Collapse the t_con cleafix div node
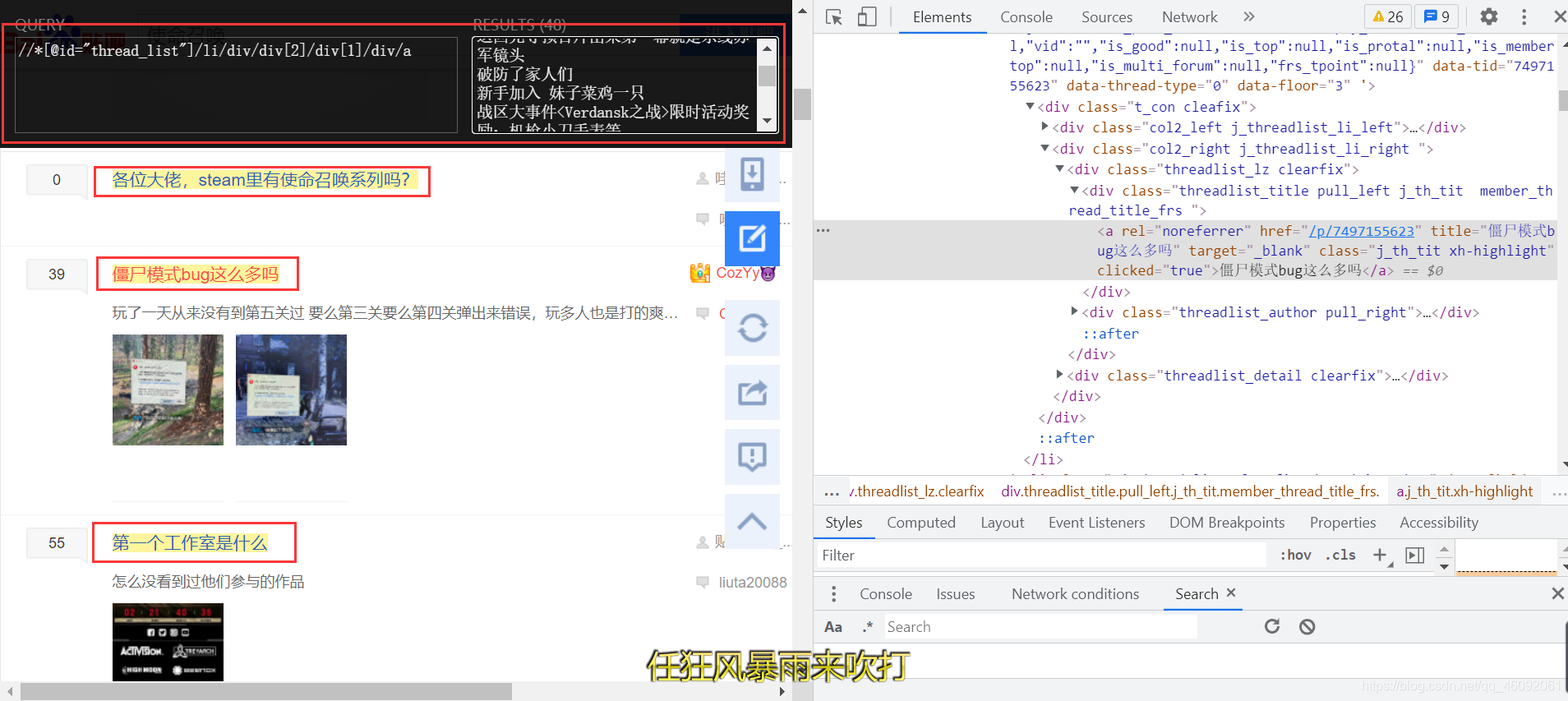The image size is (1568, 701). [1030, 107]
